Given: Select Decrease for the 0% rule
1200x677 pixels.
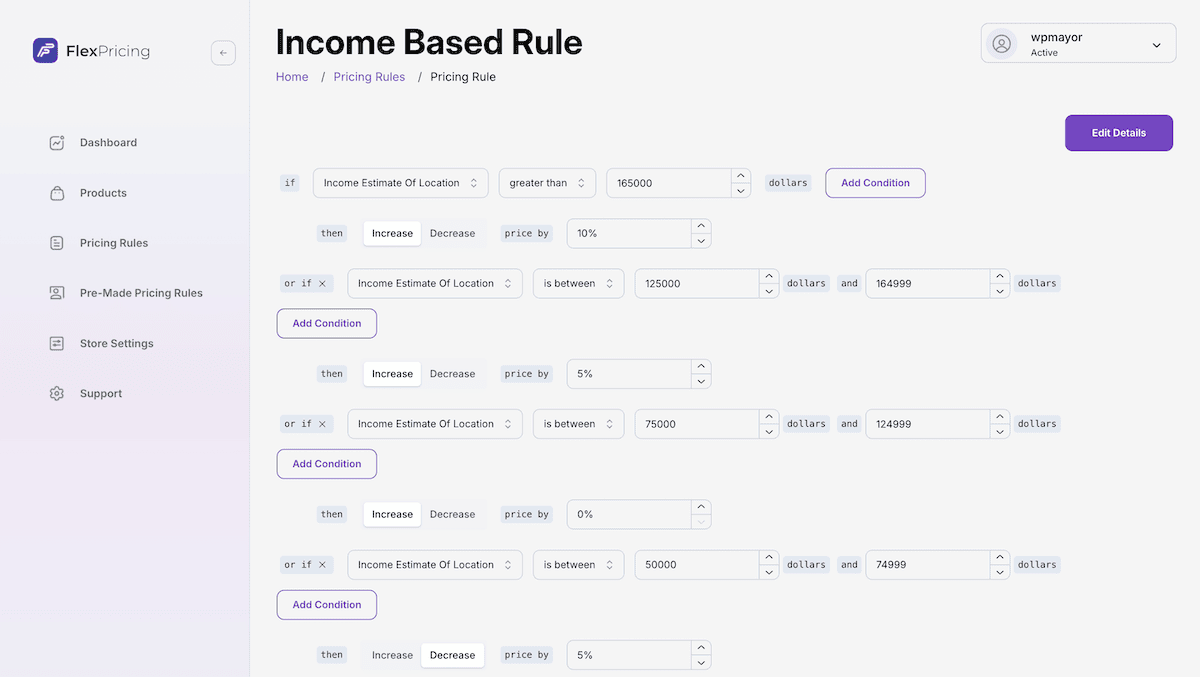Looking at the screenshot, I should click(x=452, y=514).
